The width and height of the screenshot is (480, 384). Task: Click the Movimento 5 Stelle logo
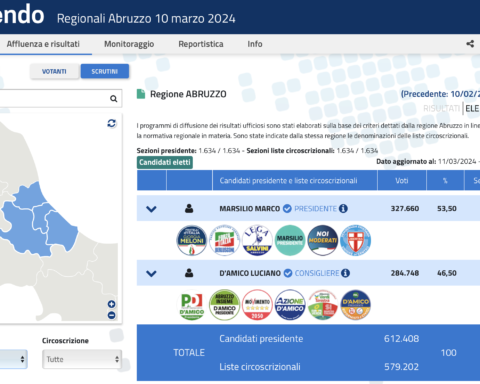click(257, 305)
